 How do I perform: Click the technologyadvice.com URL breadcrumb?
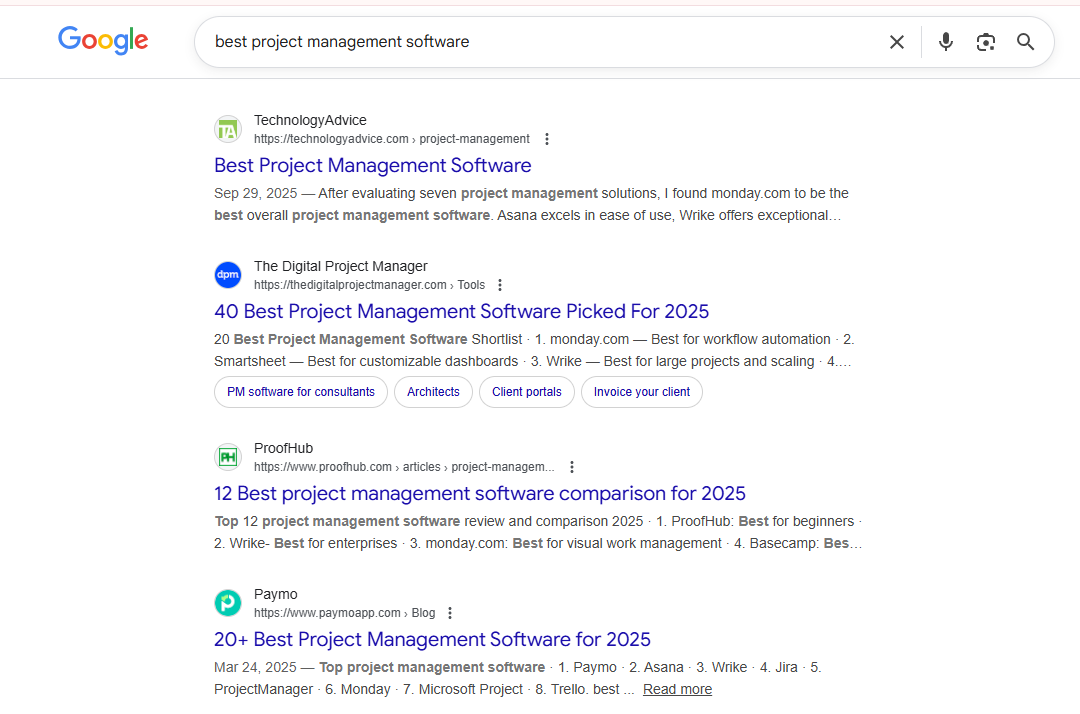pyautogui.click(x=392, y=139)
